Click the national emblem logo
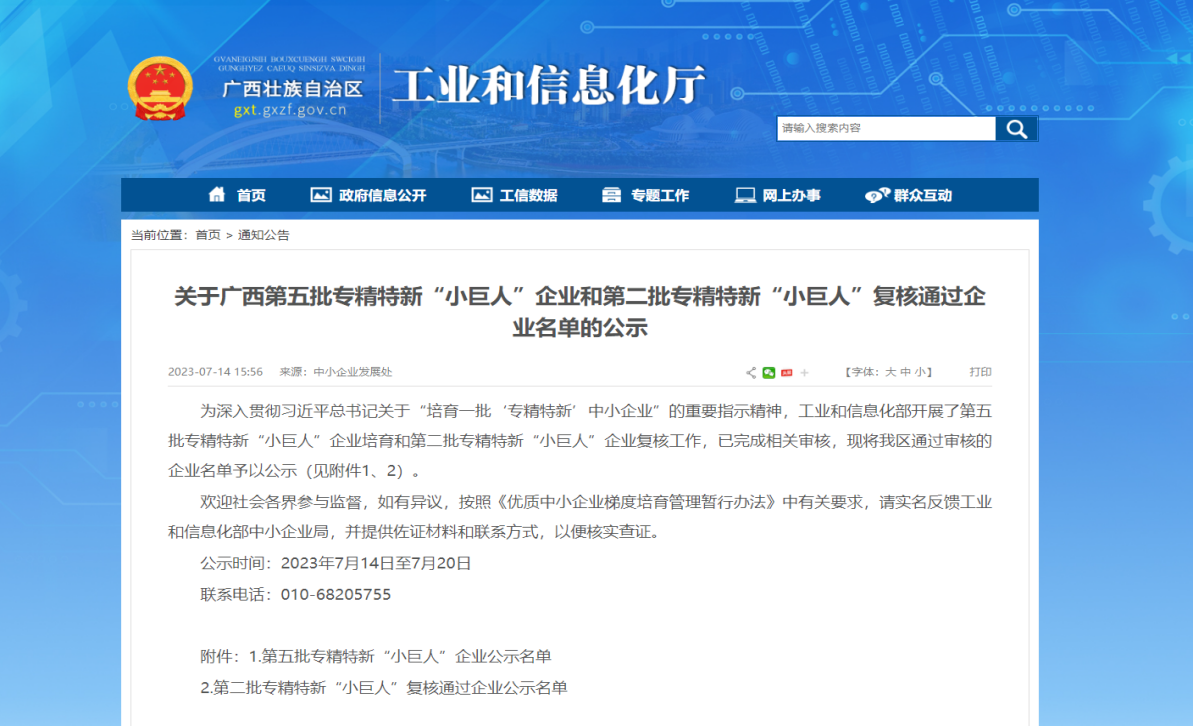This screenshot has width=1193, height=726. point(160,88)
